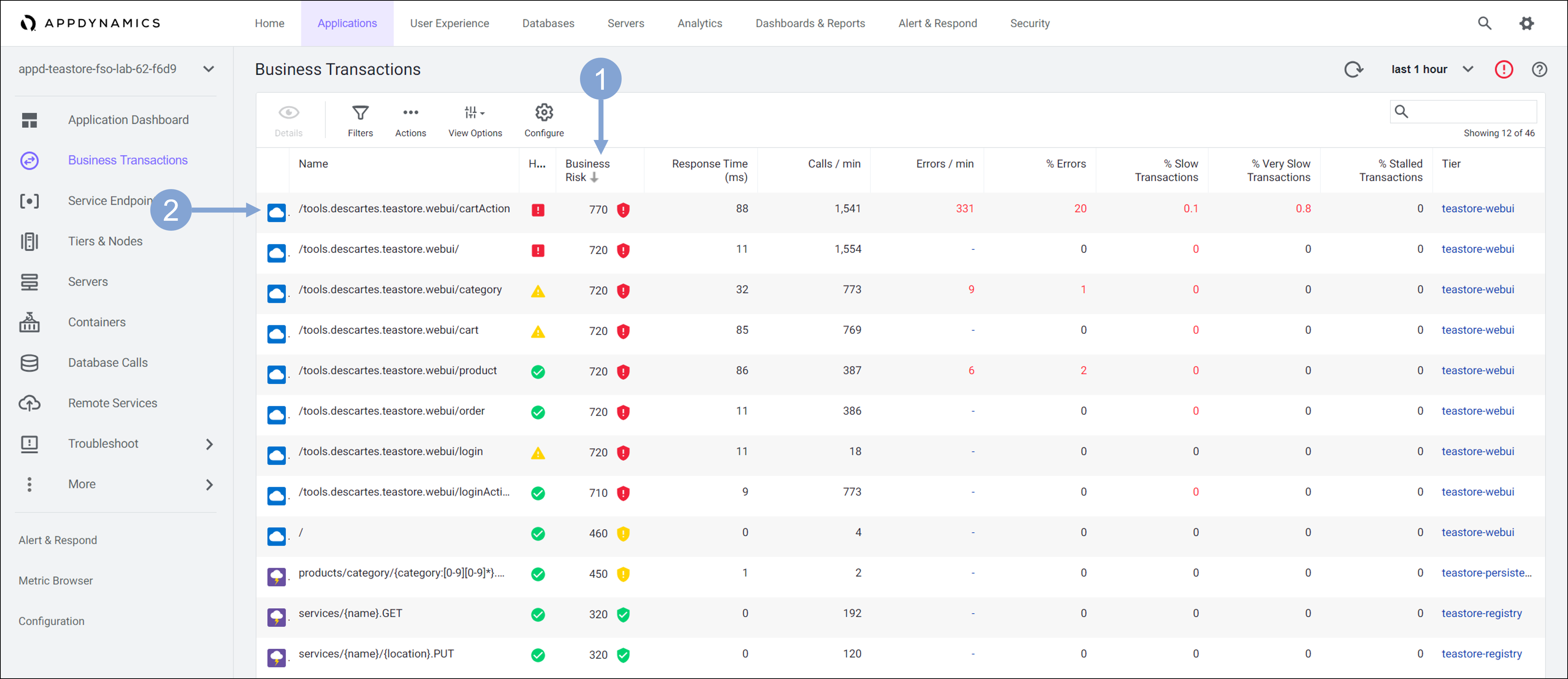Image resolution: width=1568 pixels, height=679 pixels.
Task: Open Application Dashboard in sidebar
Action: tap(128, 120)
